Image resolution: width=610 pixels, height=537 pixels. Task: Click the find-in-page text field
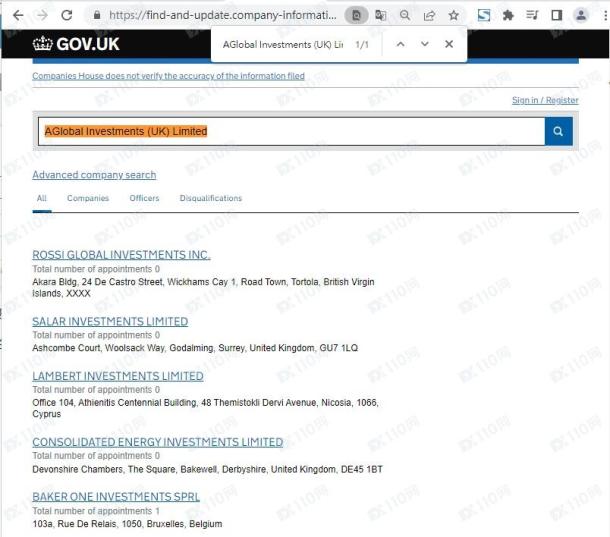pyautogui.click(x=283, y=45)
